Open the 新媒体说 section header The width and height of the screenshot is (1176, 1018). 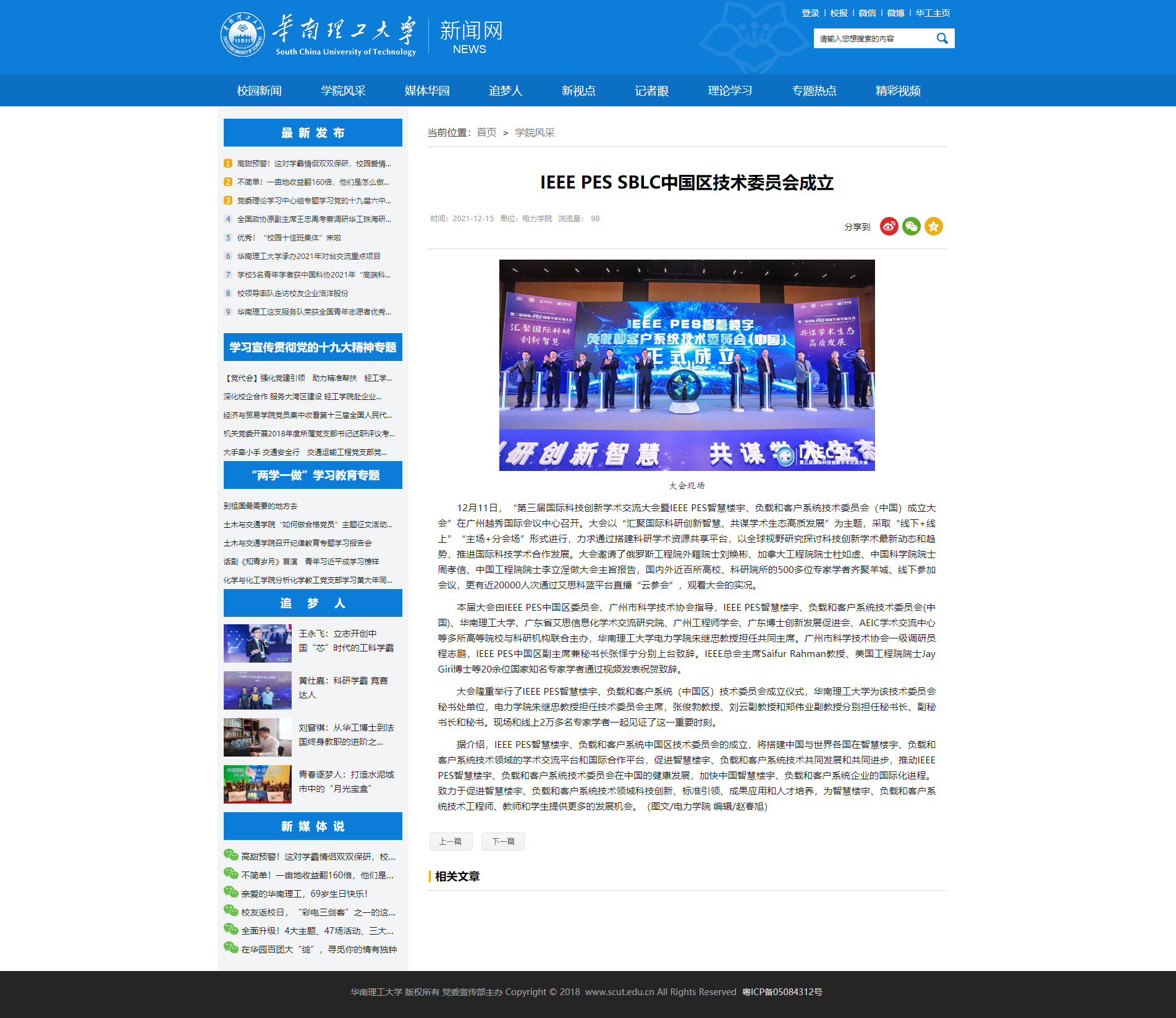point(313,826)
